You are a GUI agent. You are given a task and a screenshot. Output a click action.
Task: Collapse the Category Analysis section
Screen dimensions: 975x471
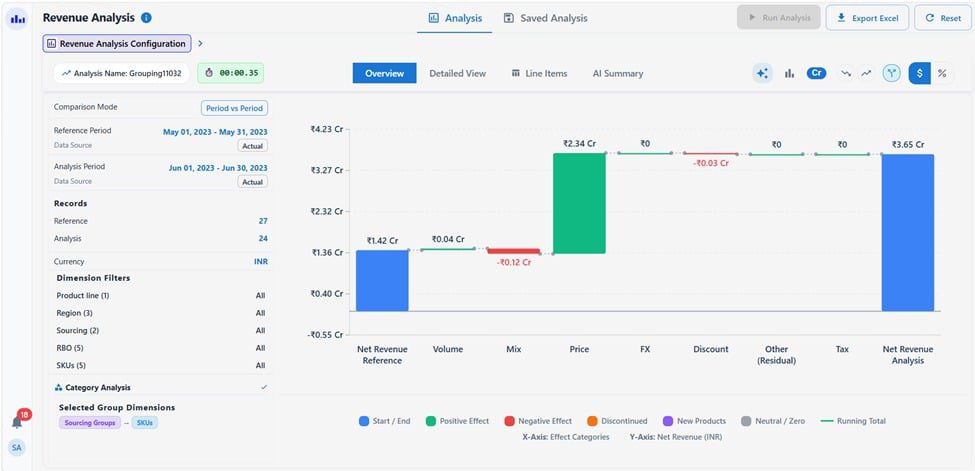[264, 387]
